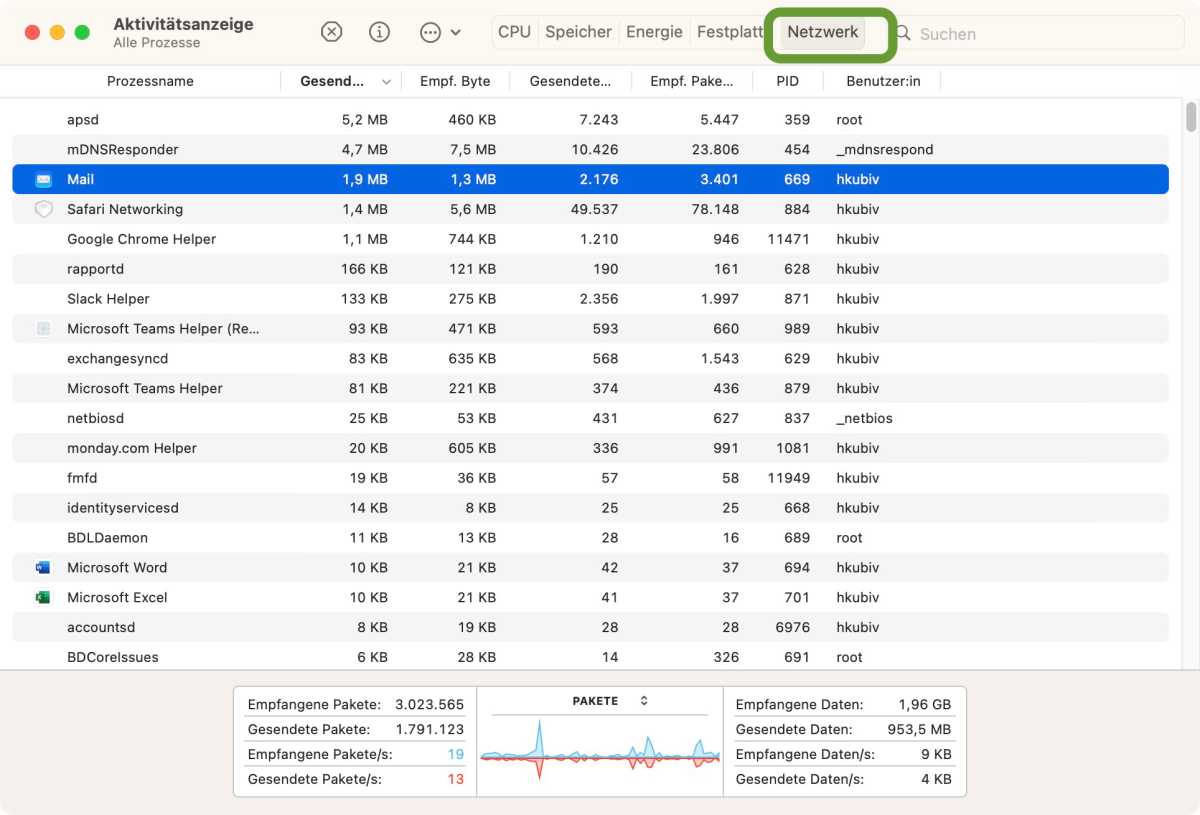Select the mDNSResponder process row
Viewport: 1200px width, 815px height.
tap(590, 150)
